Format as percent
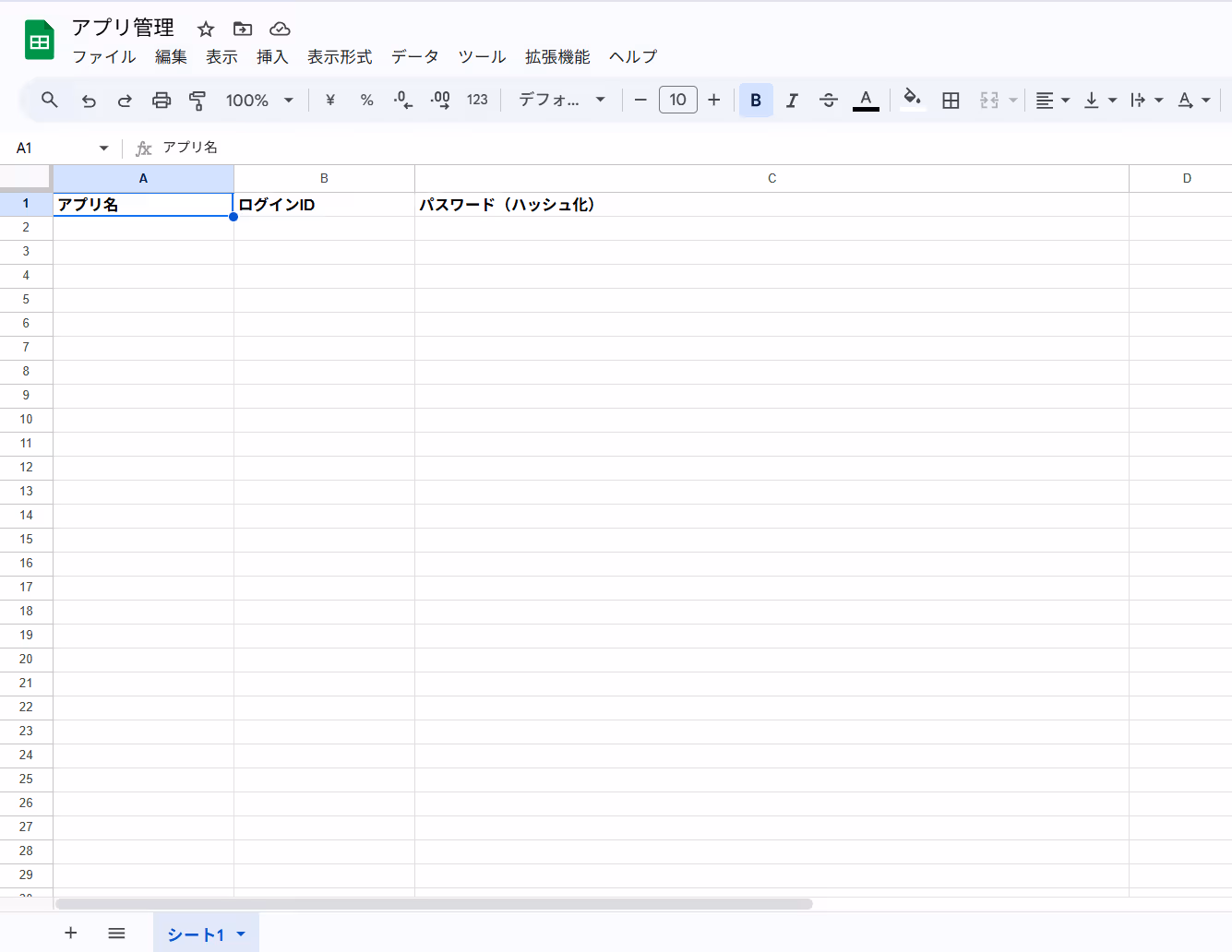The image size is (1232, 952). (x=367, y=100)
